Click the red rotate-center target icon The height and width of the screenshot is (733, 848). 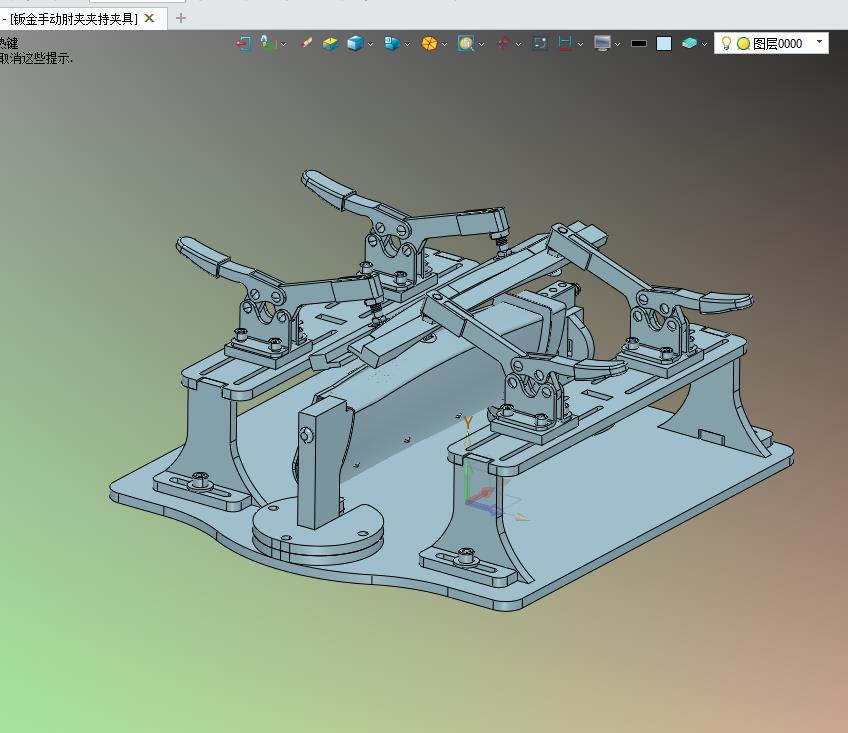click(x=504, y=43)
